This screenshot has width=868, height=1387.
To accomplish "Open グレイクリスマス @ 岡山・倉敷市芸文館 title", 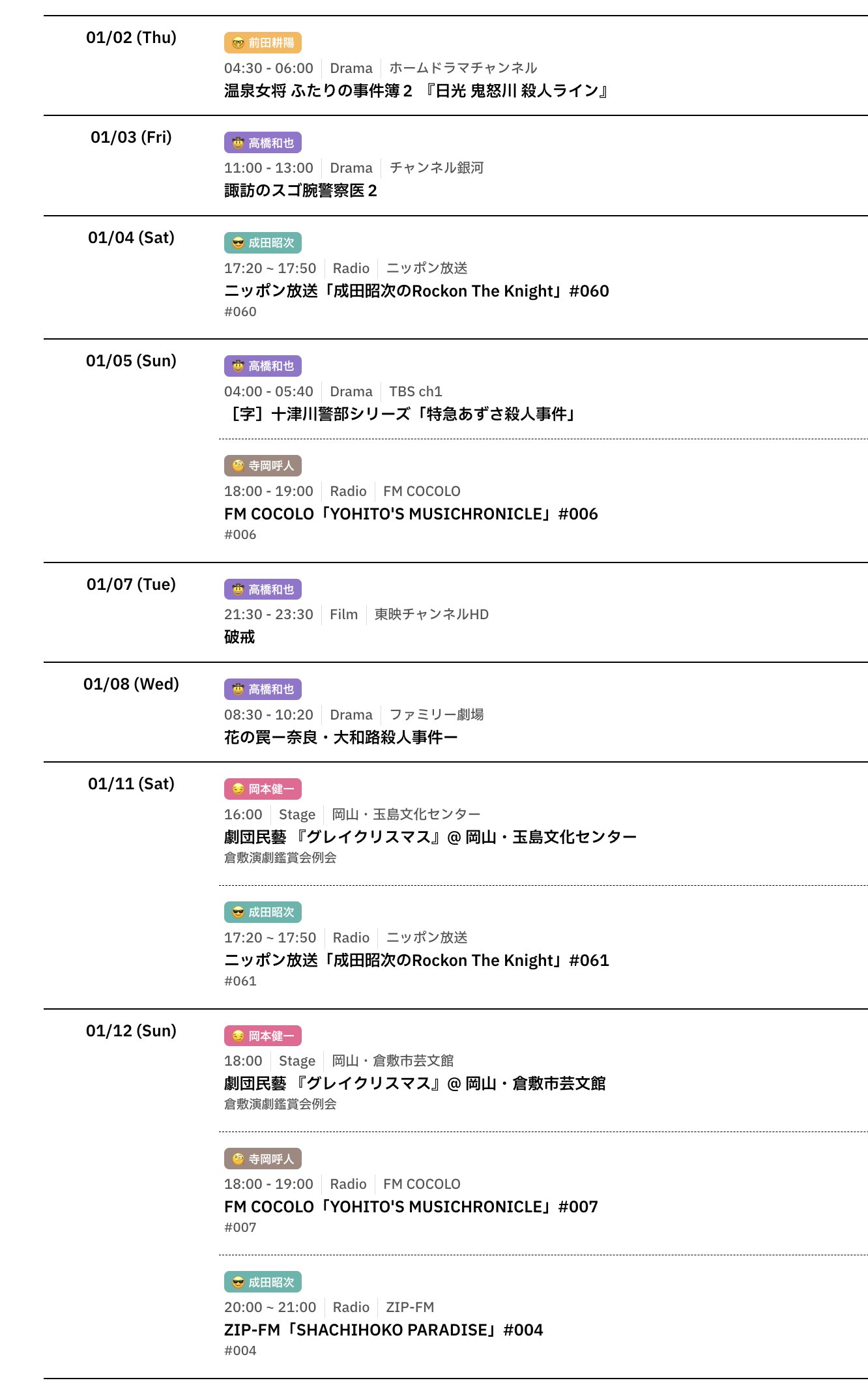I will point(414,1083).
